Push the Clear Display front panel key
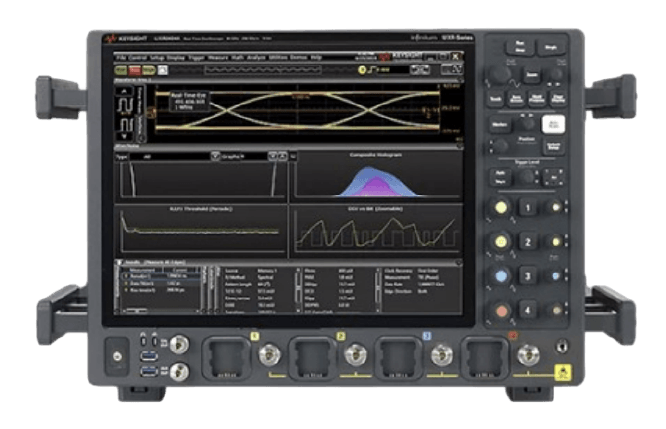The height and width of the screenshot is (429, 666). 558,99
